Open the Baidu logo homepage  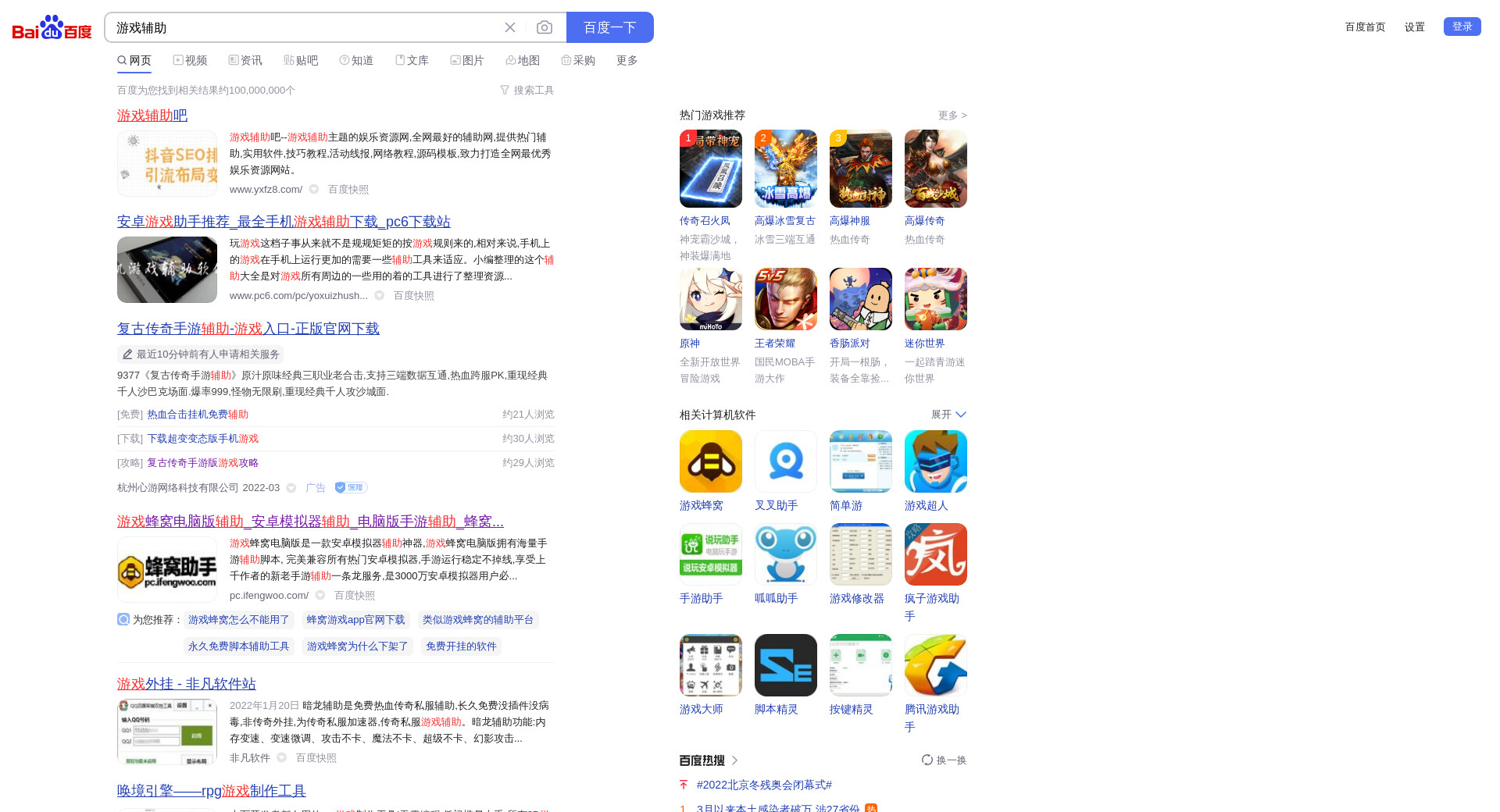coord(52,27)
